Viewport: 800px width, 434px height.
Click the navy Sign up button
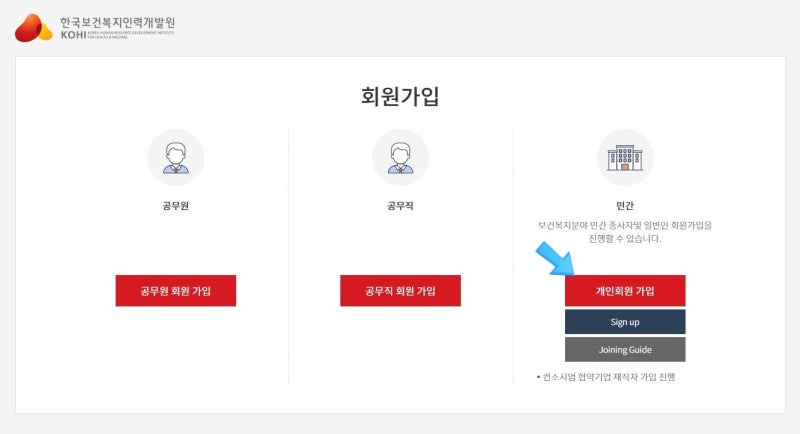point(625,322)
